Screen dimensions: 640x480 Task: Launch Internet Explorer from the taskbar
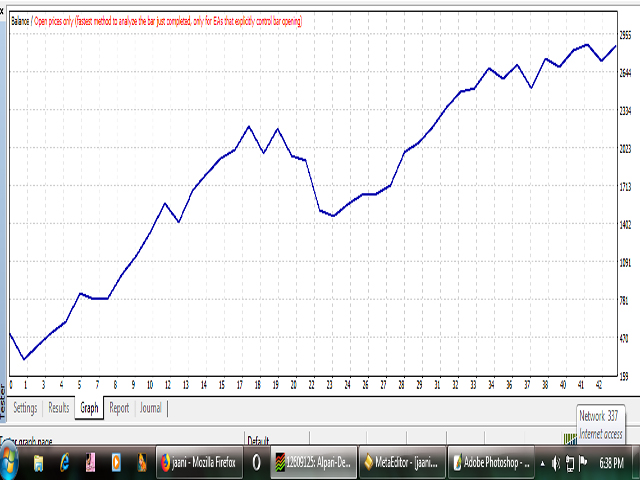pyautogui.click(x=64, y=463)
